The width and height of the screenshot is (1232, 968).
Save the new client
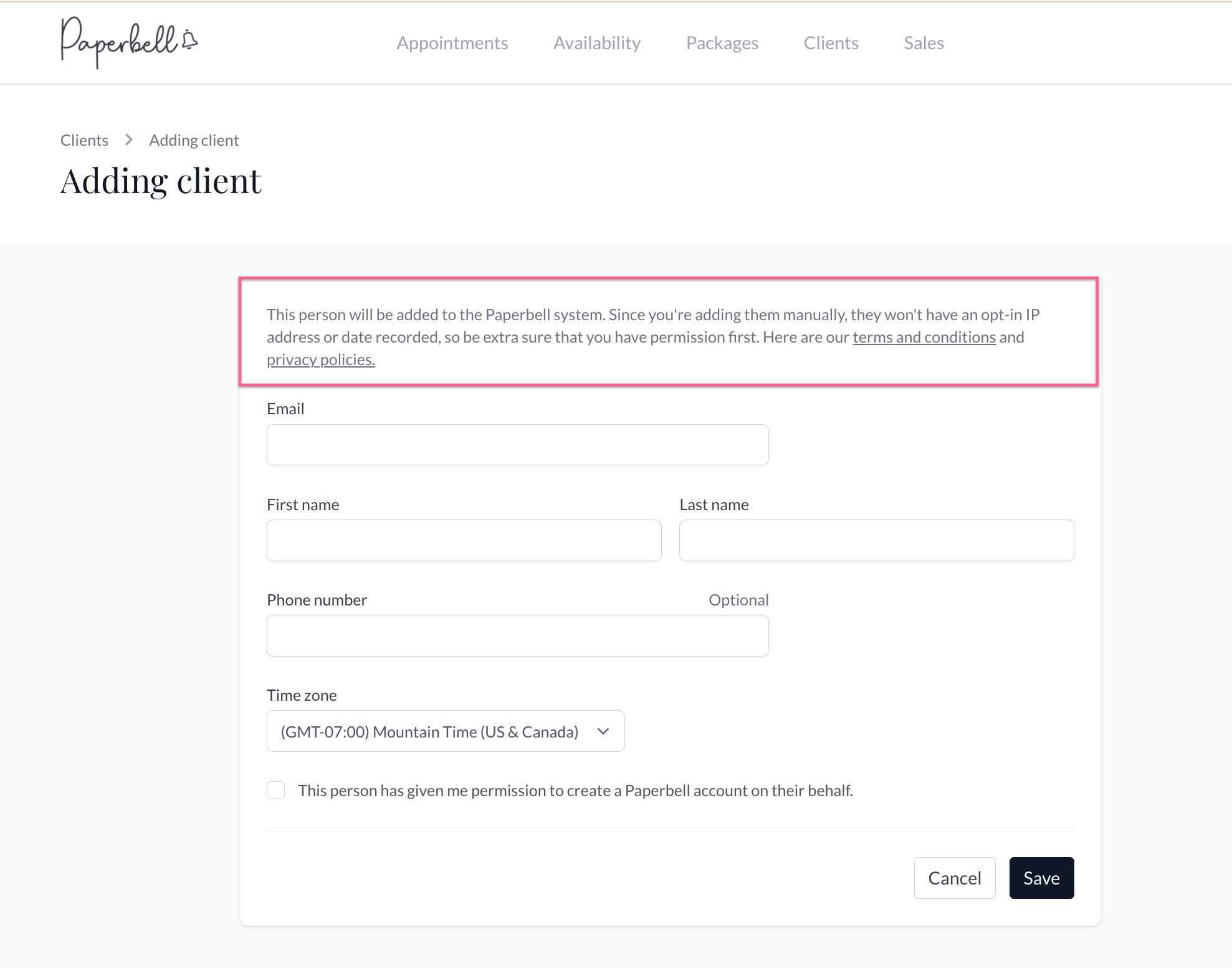point(1041,878)
